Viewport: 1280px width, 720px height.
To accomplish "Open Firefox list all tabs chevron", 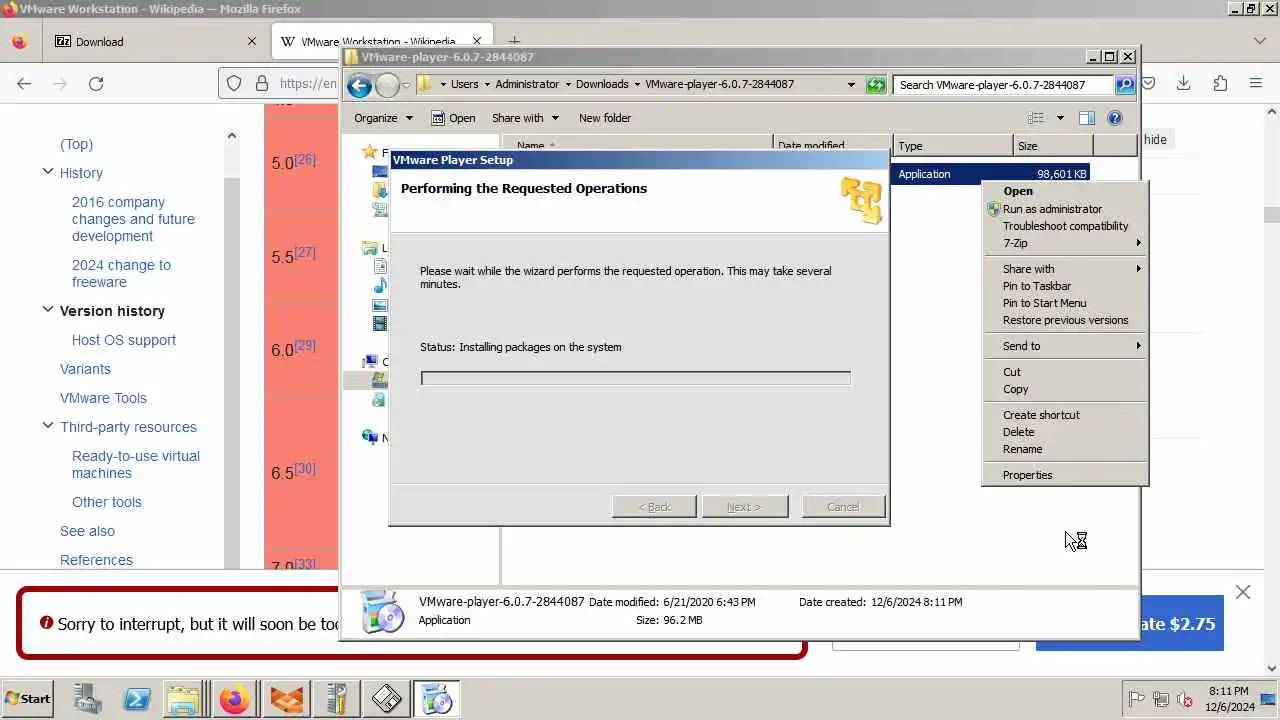I will (1259, 41).
